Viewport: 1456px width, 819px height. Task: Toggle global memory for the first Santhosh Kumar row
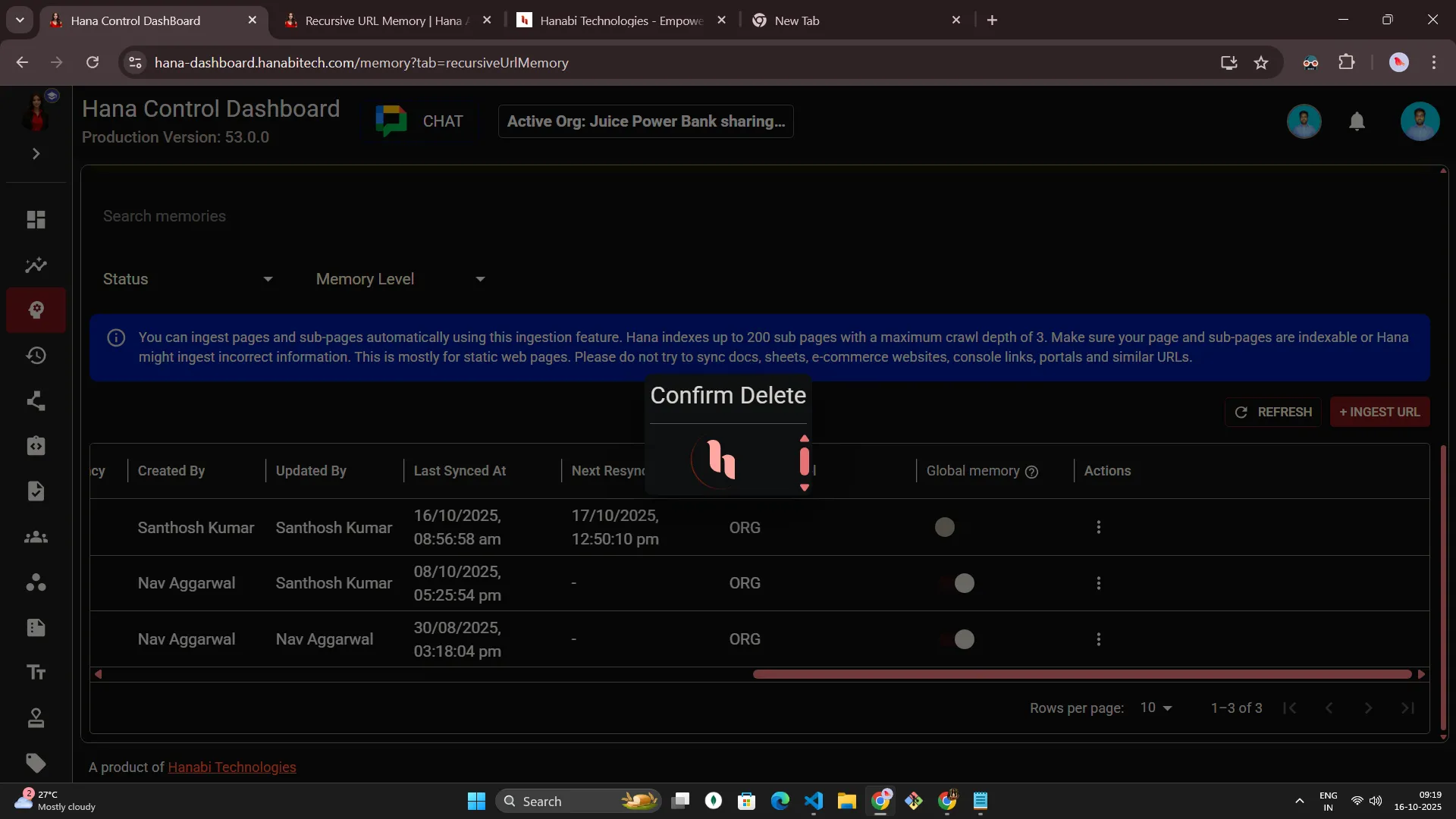(945, 527)
